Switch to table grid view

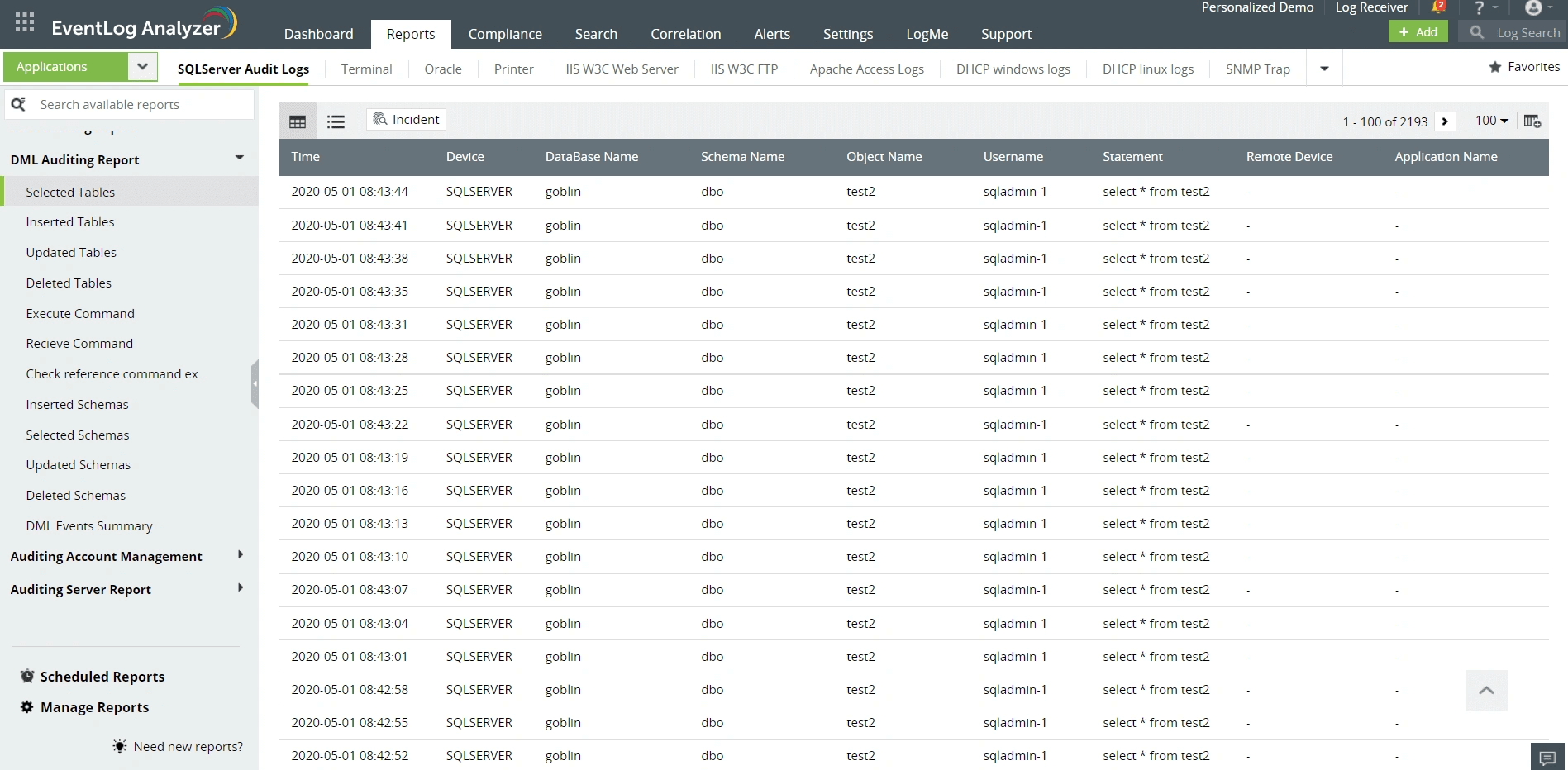[298, 121]
